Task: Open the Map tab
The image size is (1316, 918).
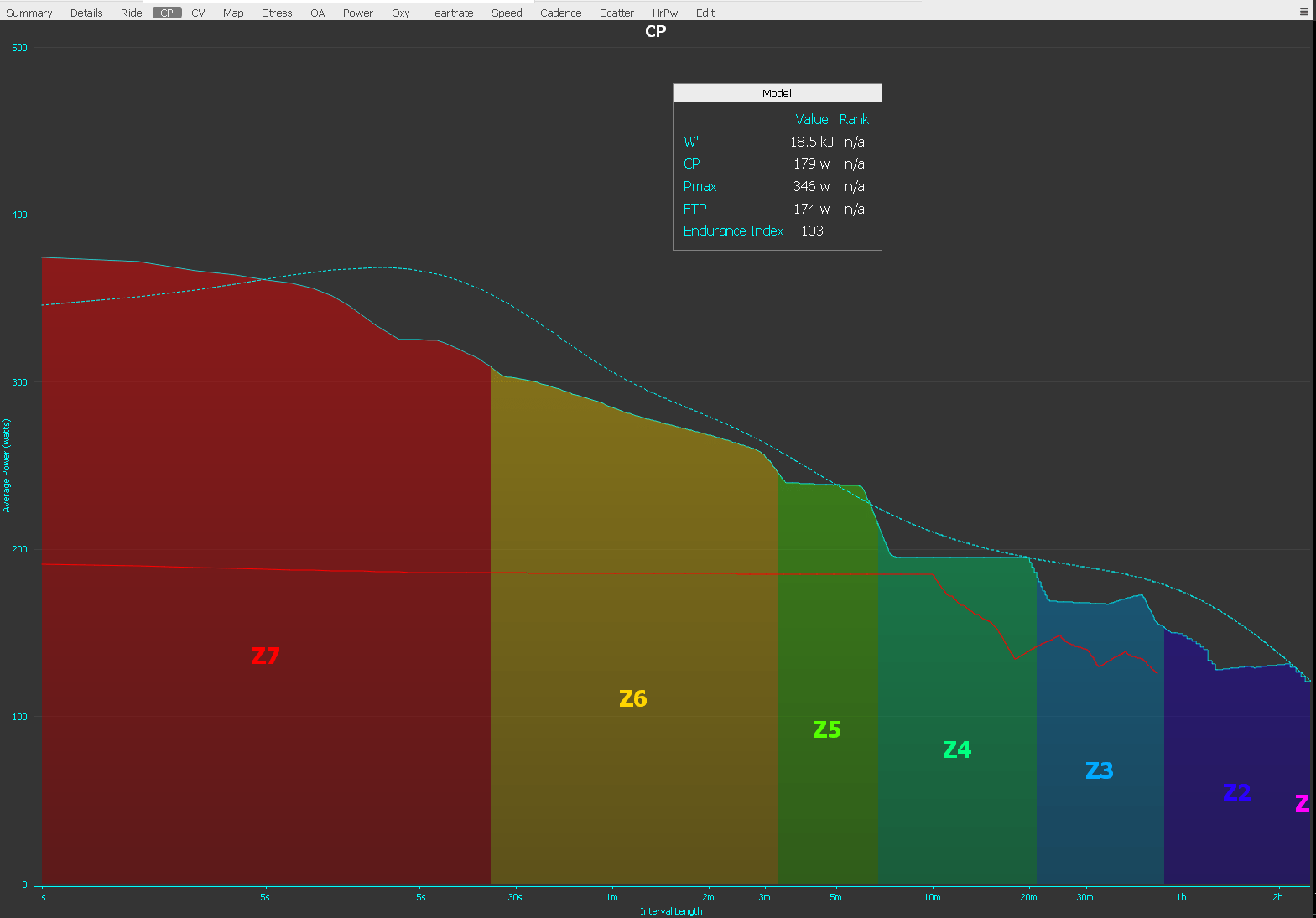Action: (233, 13)
